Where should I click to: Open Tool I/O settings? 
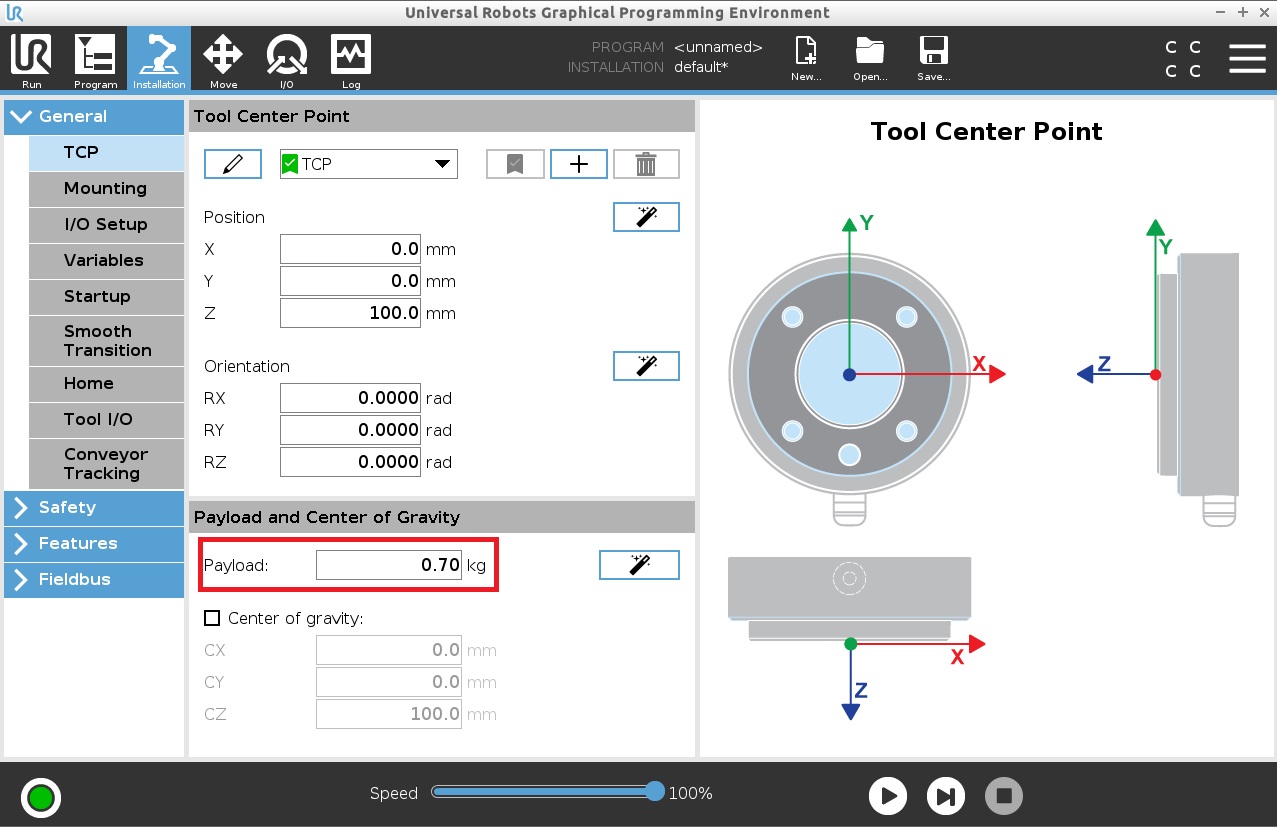pyautogui.click(x=107, y=419)
